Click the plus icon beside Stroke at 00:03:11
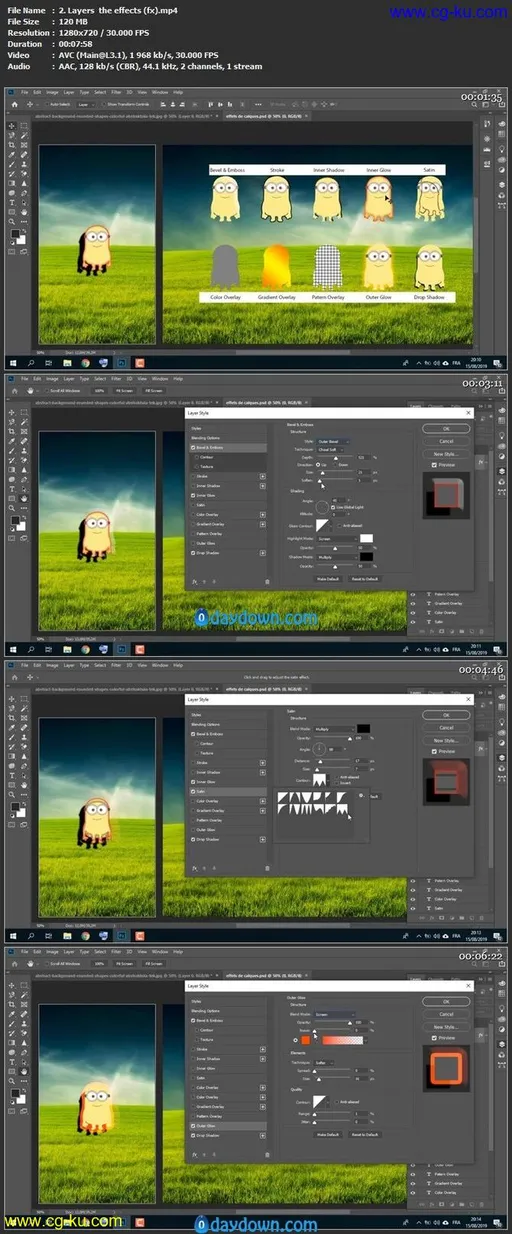 [x=263, y=474]
